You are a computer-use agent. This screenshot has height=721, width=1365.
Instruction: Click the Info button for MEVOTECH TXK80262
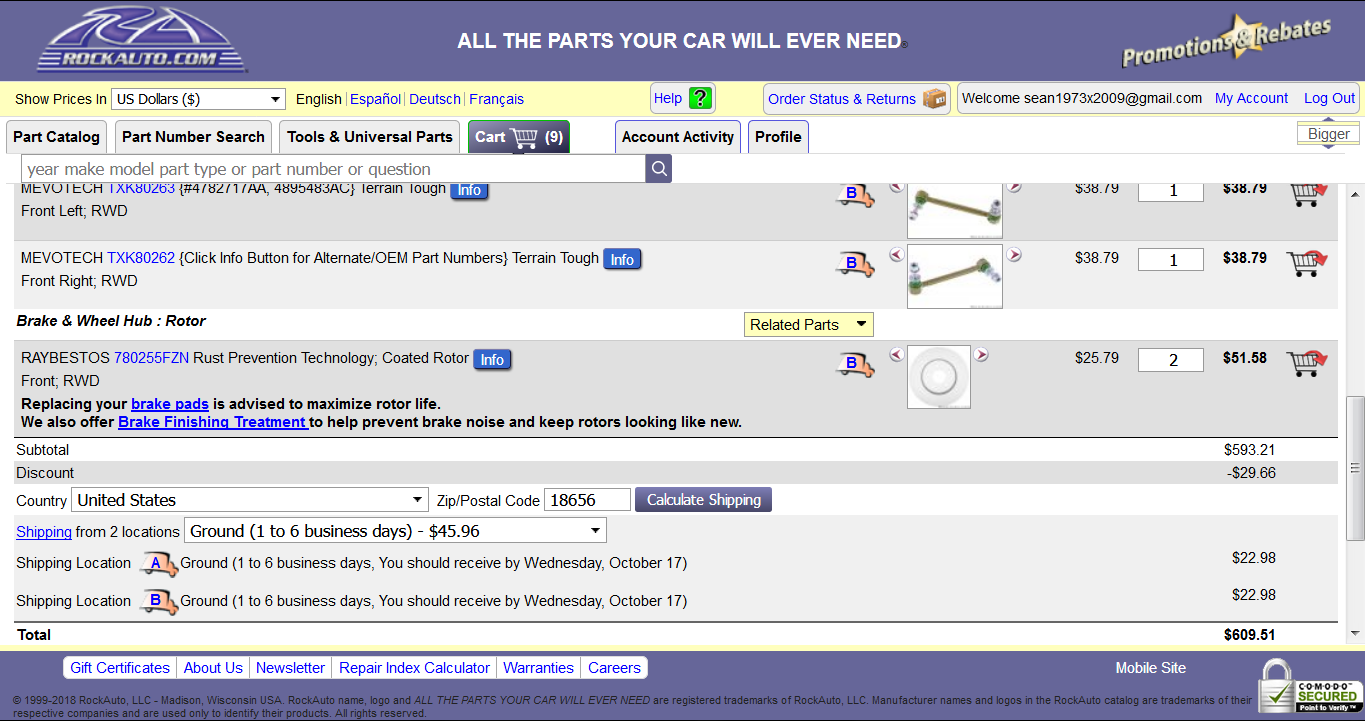click(x=622, y=259)
